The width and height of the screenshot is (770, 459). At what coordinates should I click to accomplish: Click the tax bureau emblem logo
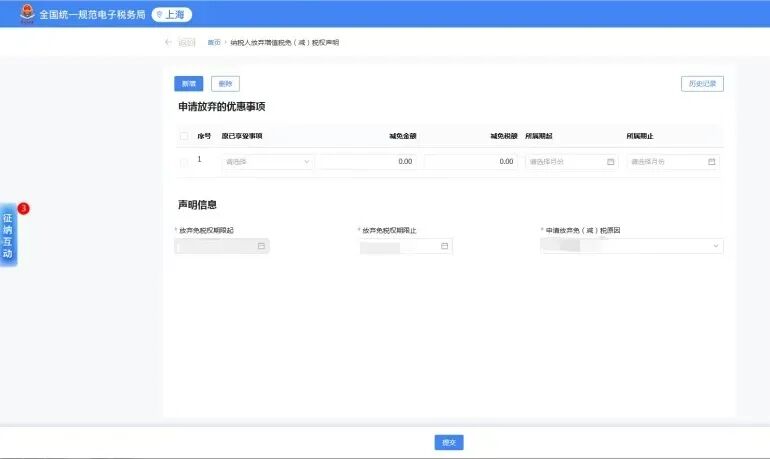tap(28, 13)
